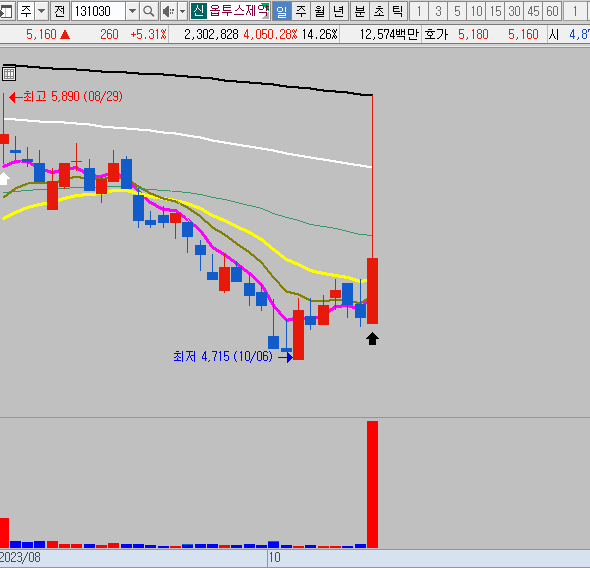Select the 15 interval button
This screenshot has height=568, width=590.
pos(495,11)
